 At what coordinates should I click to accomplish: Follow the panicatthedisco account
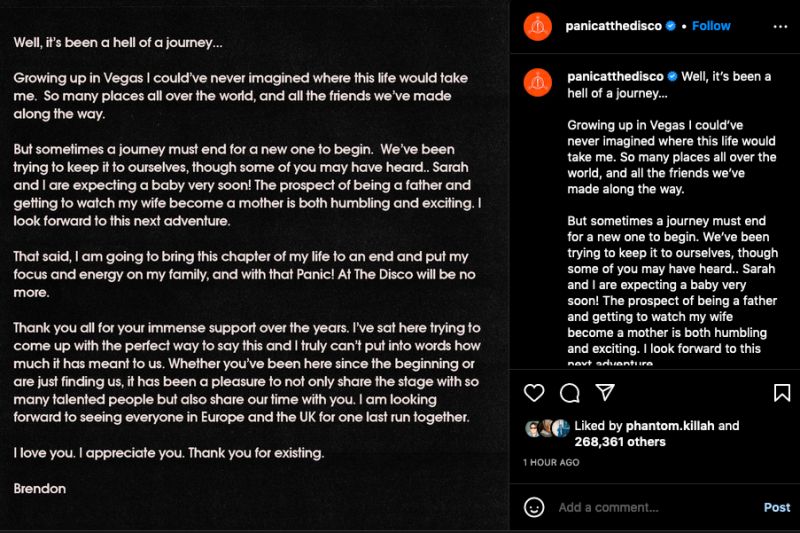(712, 26)
